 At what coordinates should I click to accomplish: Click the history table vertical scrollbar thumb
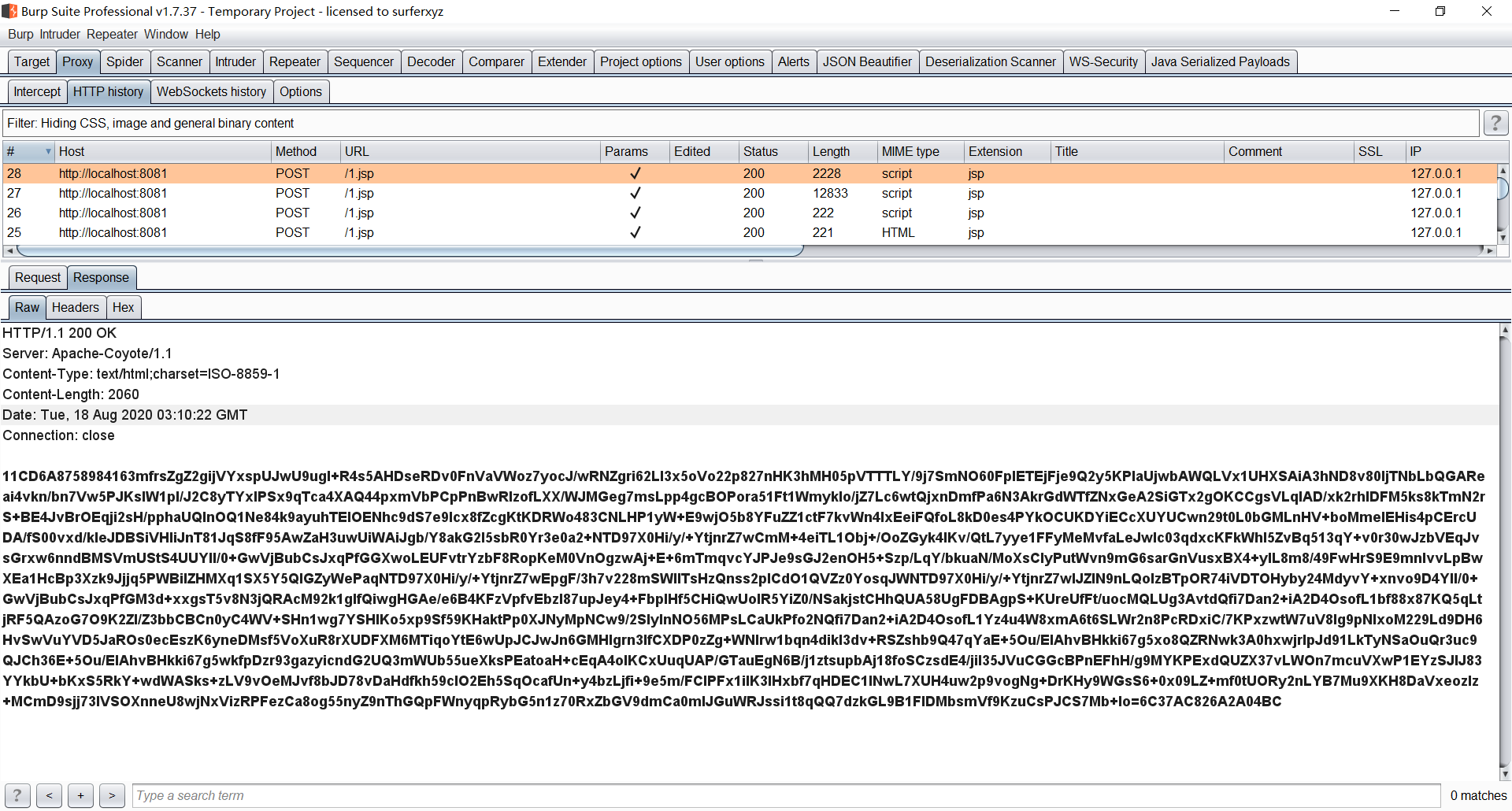(x=1503, y=189)
